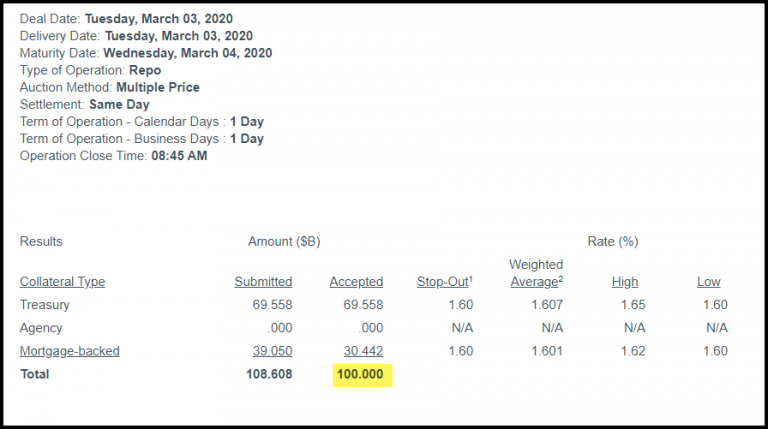Click the Accepted column header link

tap(356, 282)
